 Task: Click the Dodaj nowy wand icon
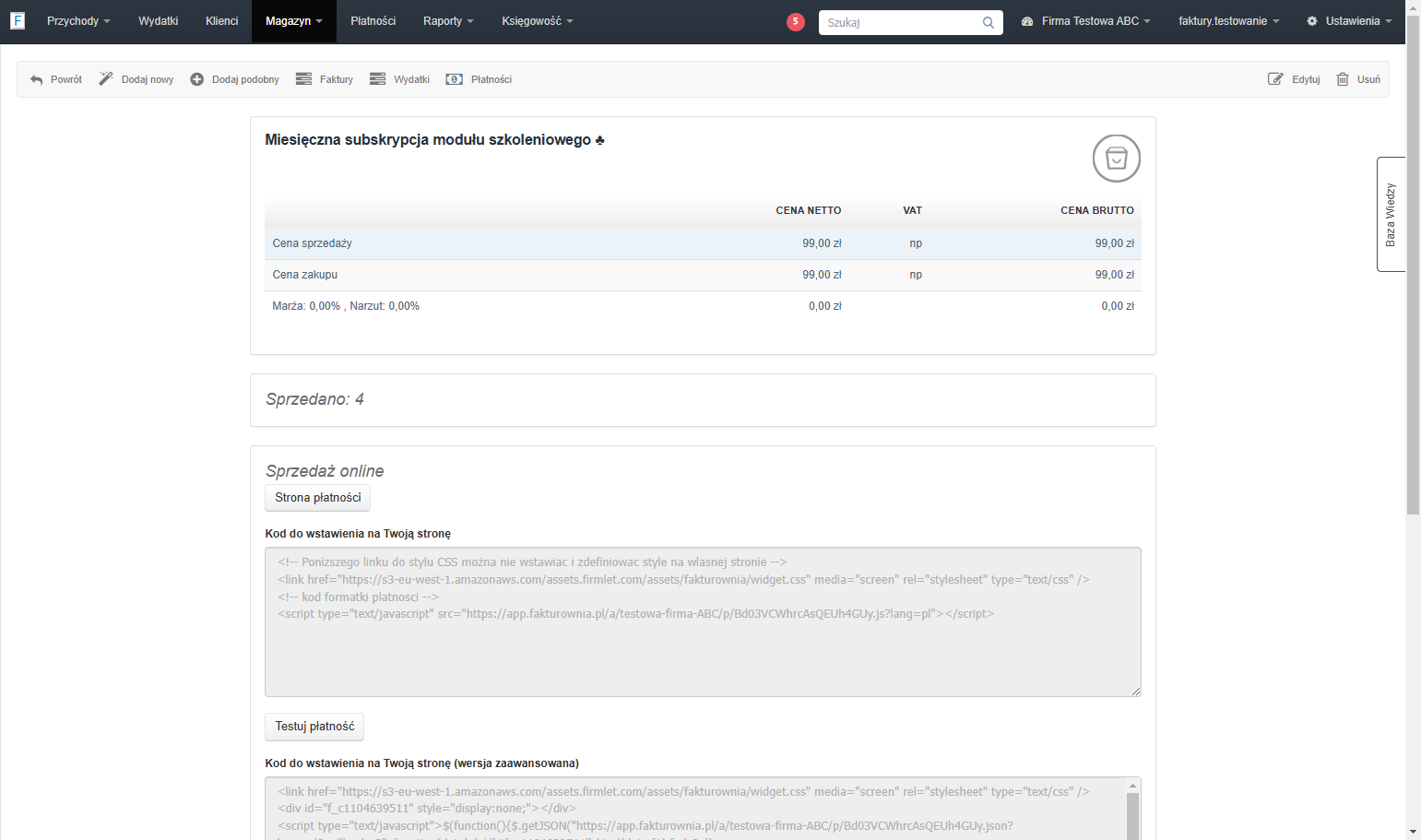(106, 79)
